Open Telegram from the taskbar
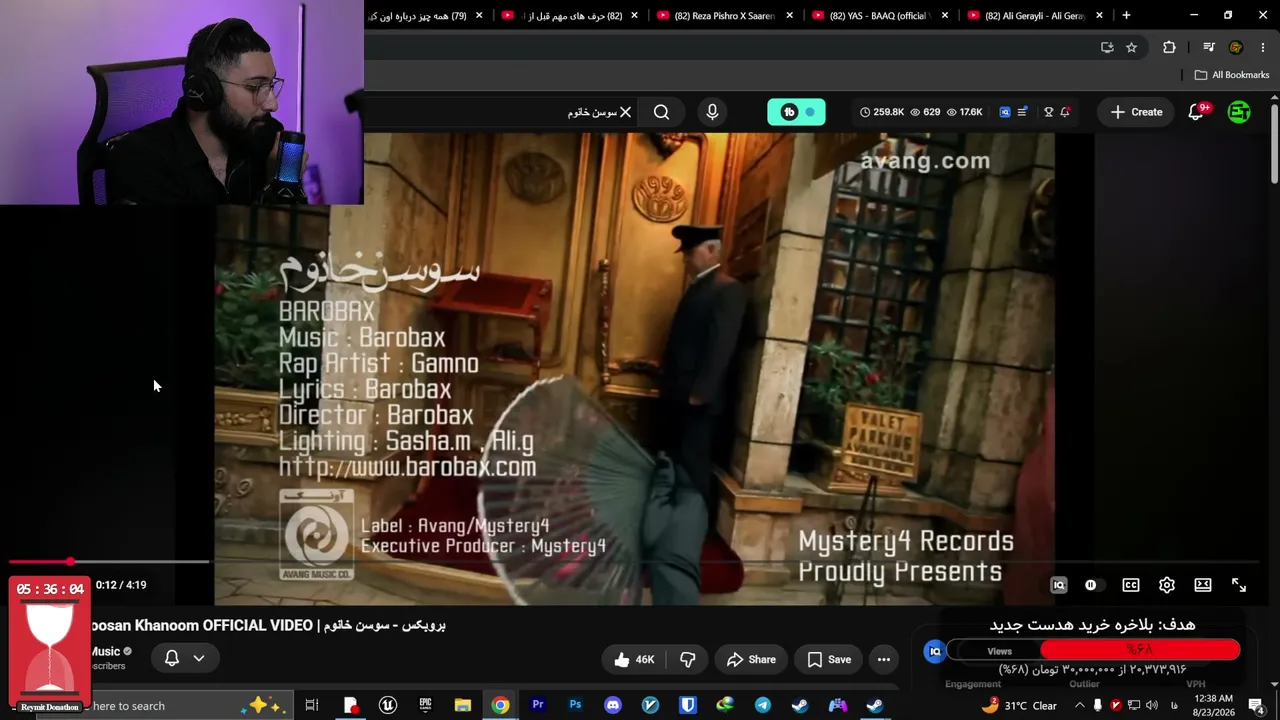 click(763, 705)
